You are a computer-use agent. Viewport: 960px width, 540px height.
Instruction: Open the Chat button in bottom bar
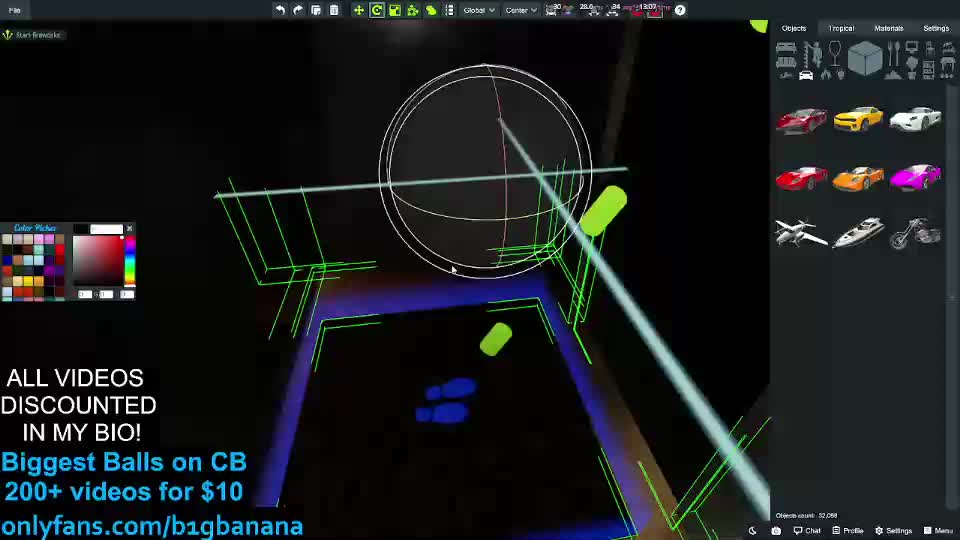[x=807, y=531]
